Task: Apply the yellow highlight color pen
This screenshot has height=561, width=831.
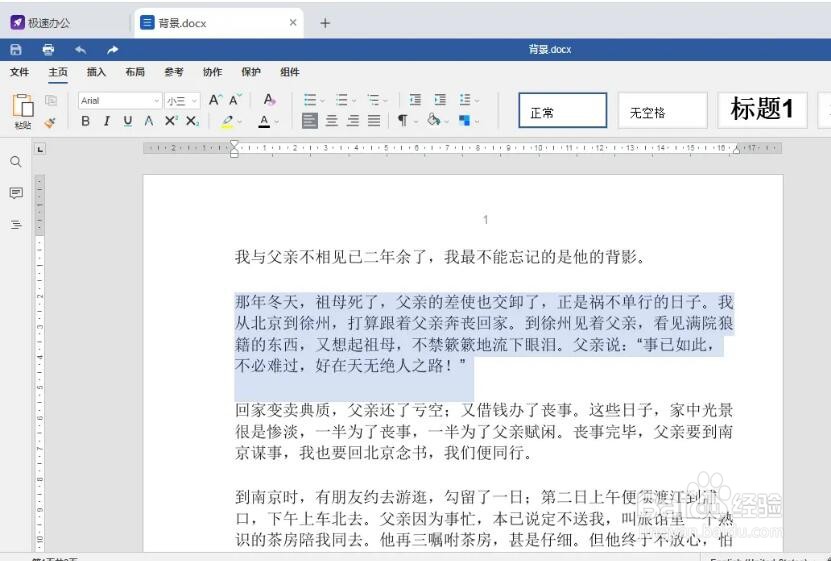Action: click(x=227, y=121)
